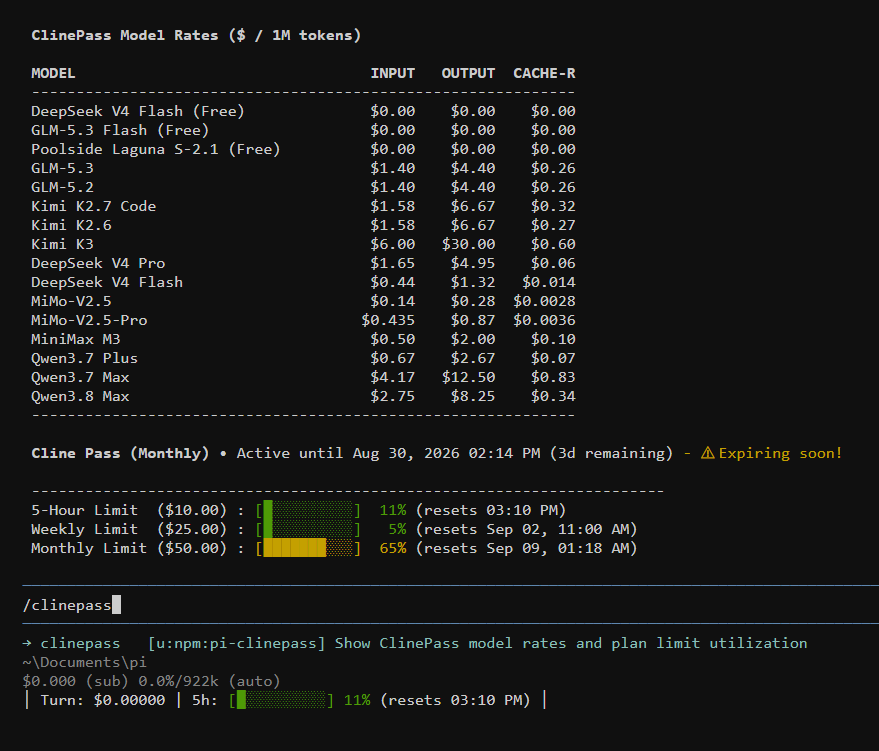The height and width of the screenshot is (751, 879).
Task: Click the $0.0028 cache rate for MiMo-V2.5
Action: coord(544,302)
